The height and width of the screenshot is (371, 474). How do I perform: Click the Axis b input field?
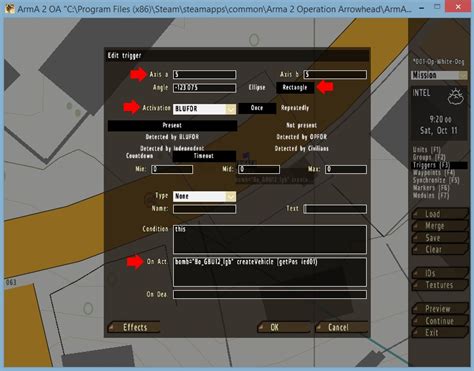tap(335, 74)
